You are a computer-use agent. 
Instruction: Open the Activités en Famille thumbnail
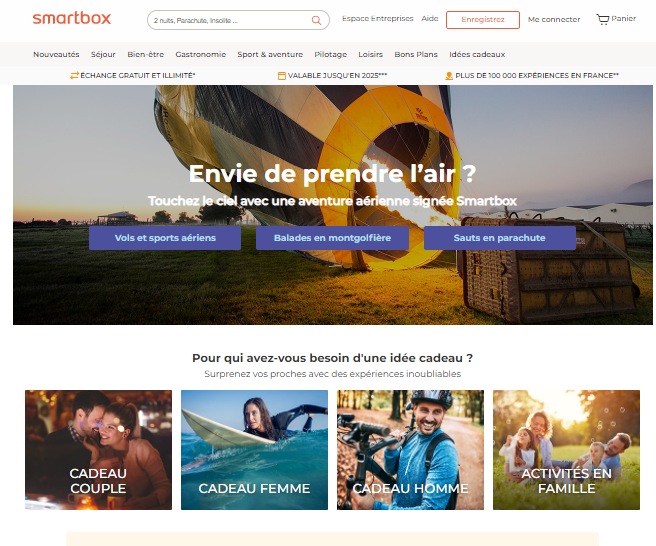(566, 450)
